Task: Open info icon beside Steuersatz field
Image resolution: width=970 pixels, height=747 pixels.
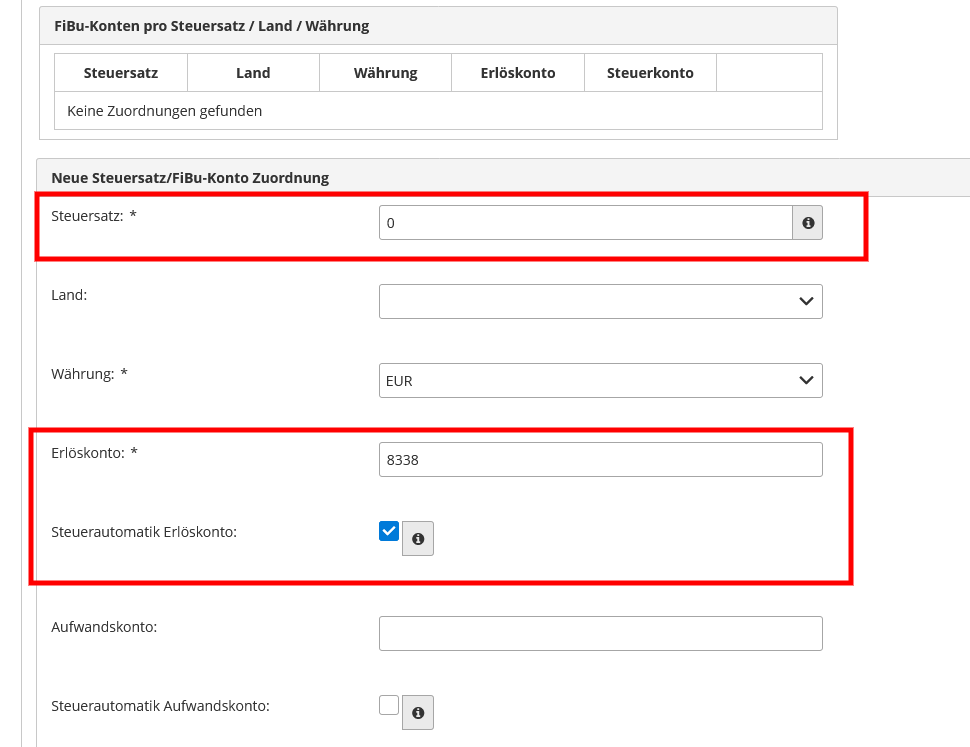Action: point(807,223)
